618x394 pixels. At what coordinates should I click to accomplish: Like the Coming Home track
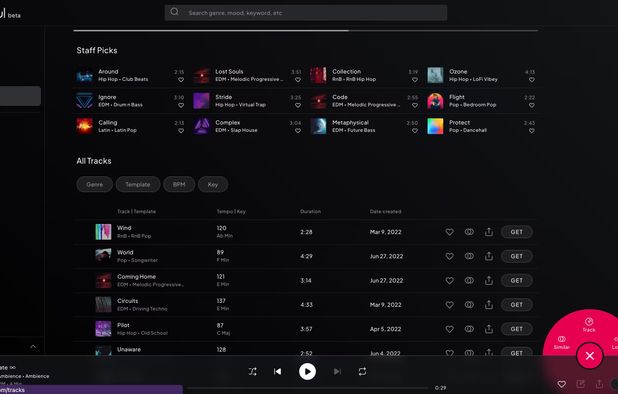[449, 281]
